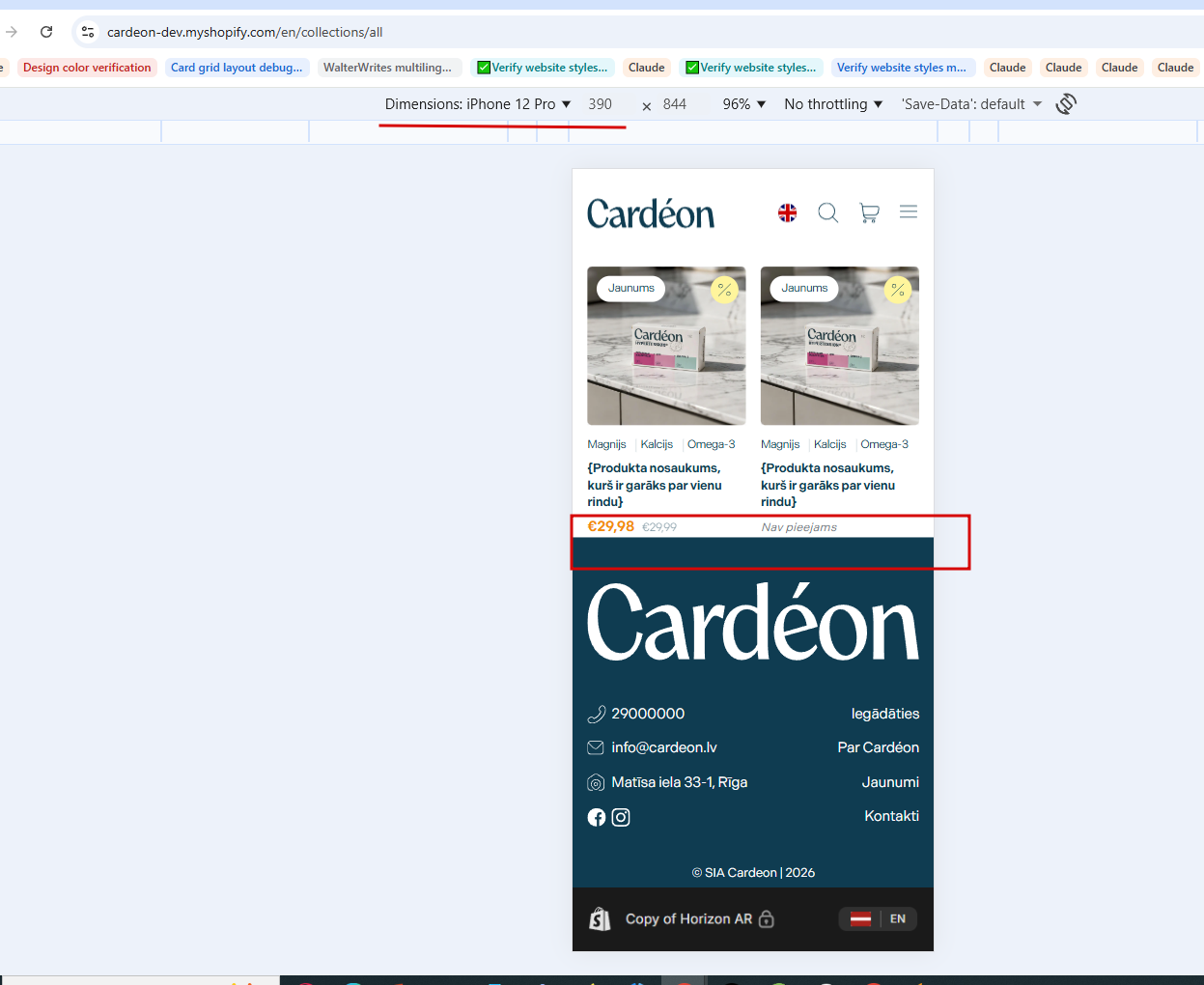The image size is (1204, 985).
Task: Open the shopping cart icon
Action: coord(869,212)
